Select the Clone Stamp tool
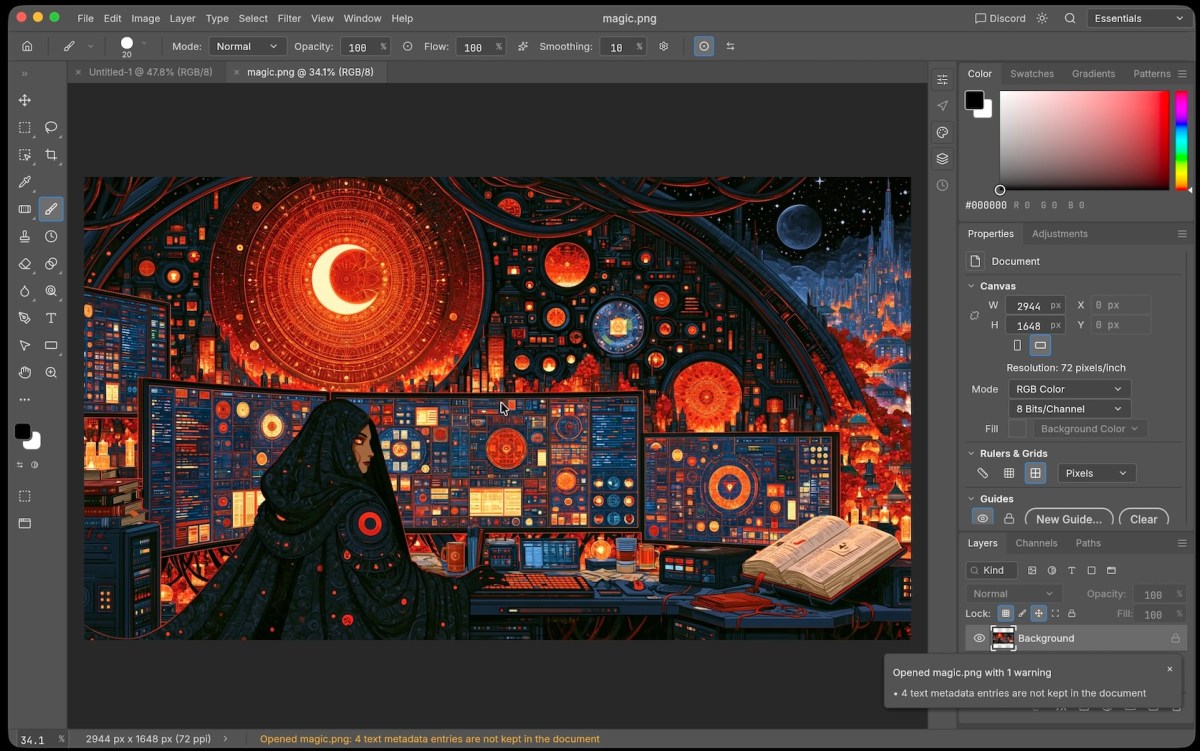This screenshot has height=751, width=1200. pos(25,237)
